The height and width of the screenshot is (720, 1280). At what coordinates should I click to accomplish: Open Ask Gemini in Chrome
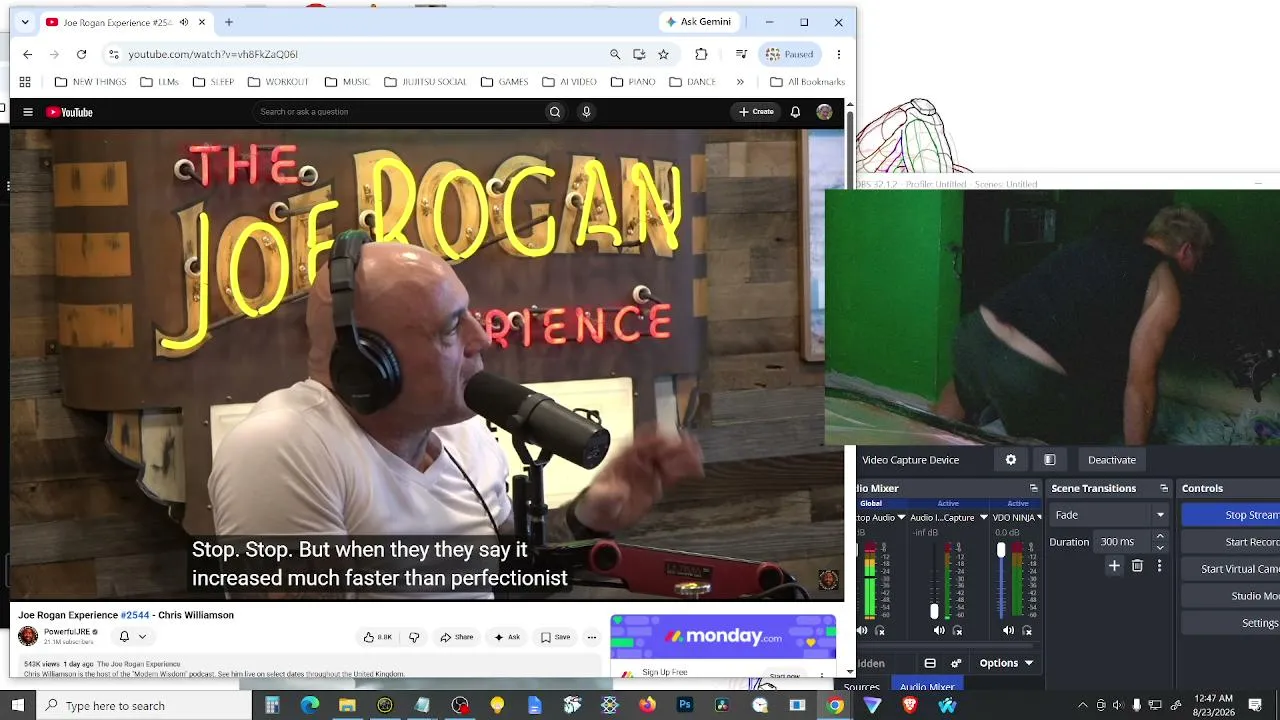[699, 22]
